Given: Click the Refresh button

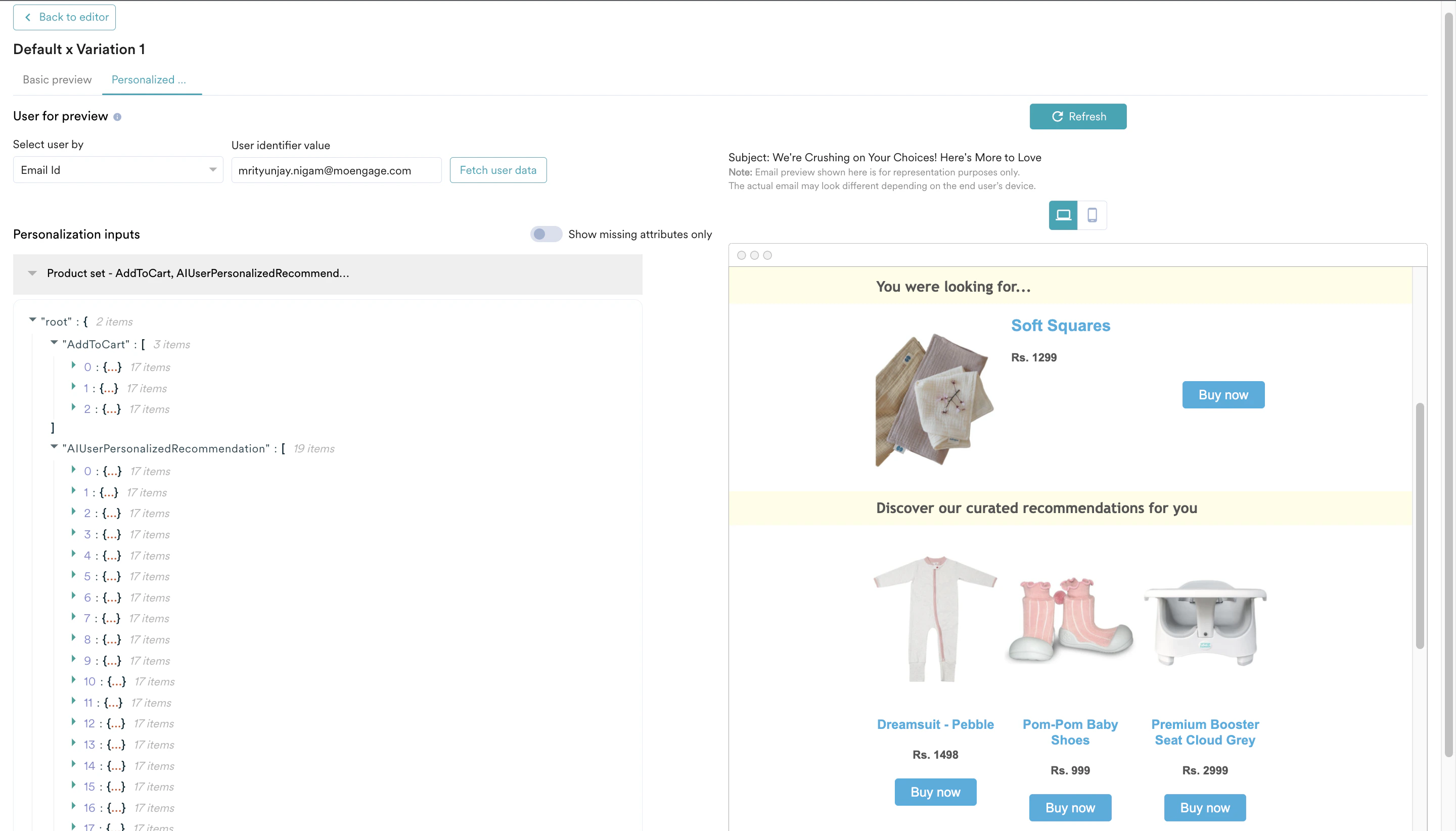Looking at the screenshot, I should pyautogui.click(x=1077, y=116).
